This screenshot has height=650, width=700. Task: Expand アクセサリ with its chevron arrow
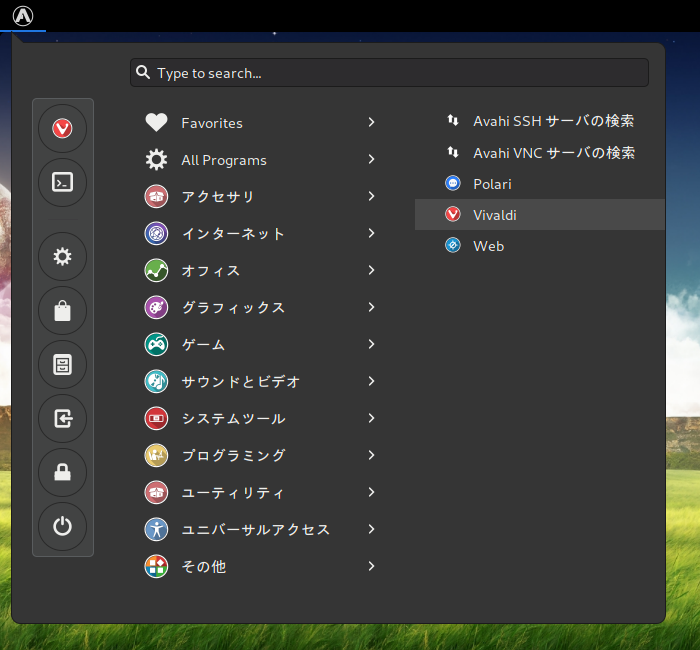(371, 196)
